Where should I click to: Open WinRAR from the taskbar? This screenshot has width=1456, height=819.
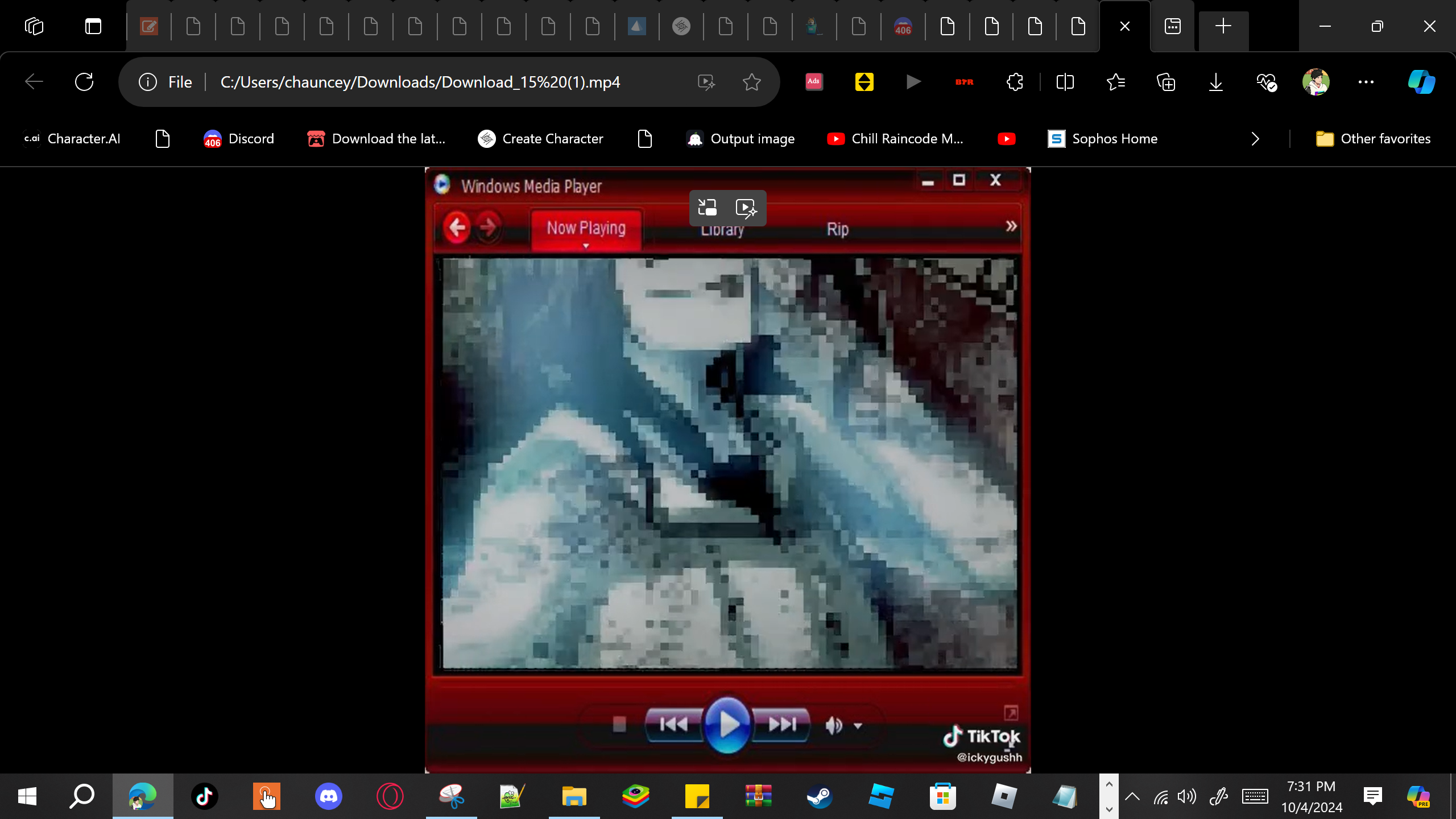759,796
